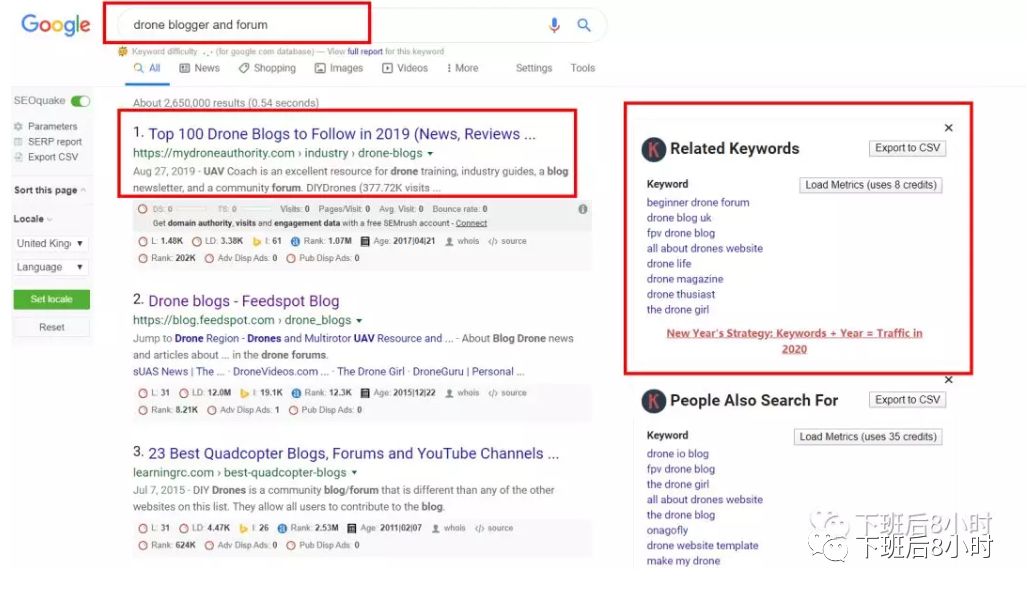The image size is (1027, 592).
Task: Click Load Metrics uses 8 credits button
Action: (870, 185)
